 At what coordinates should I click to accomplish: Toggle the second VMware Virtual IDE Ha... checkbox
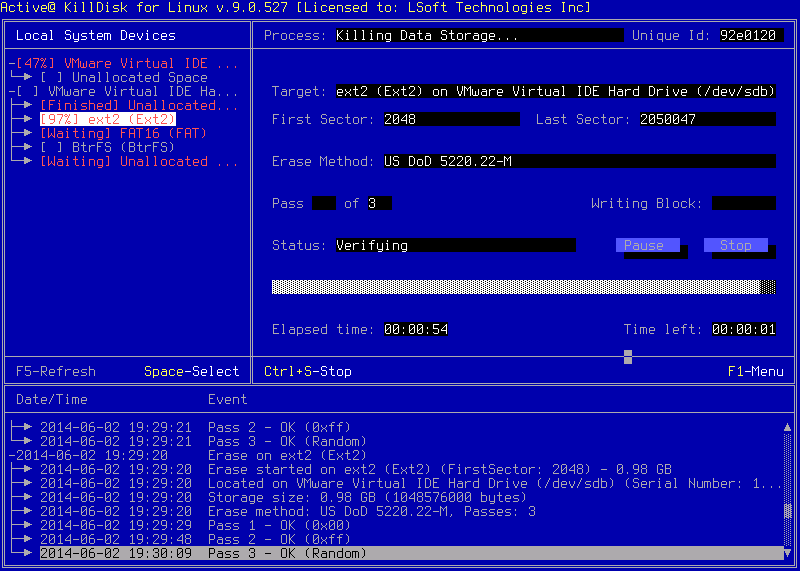[x=28, y=91]
